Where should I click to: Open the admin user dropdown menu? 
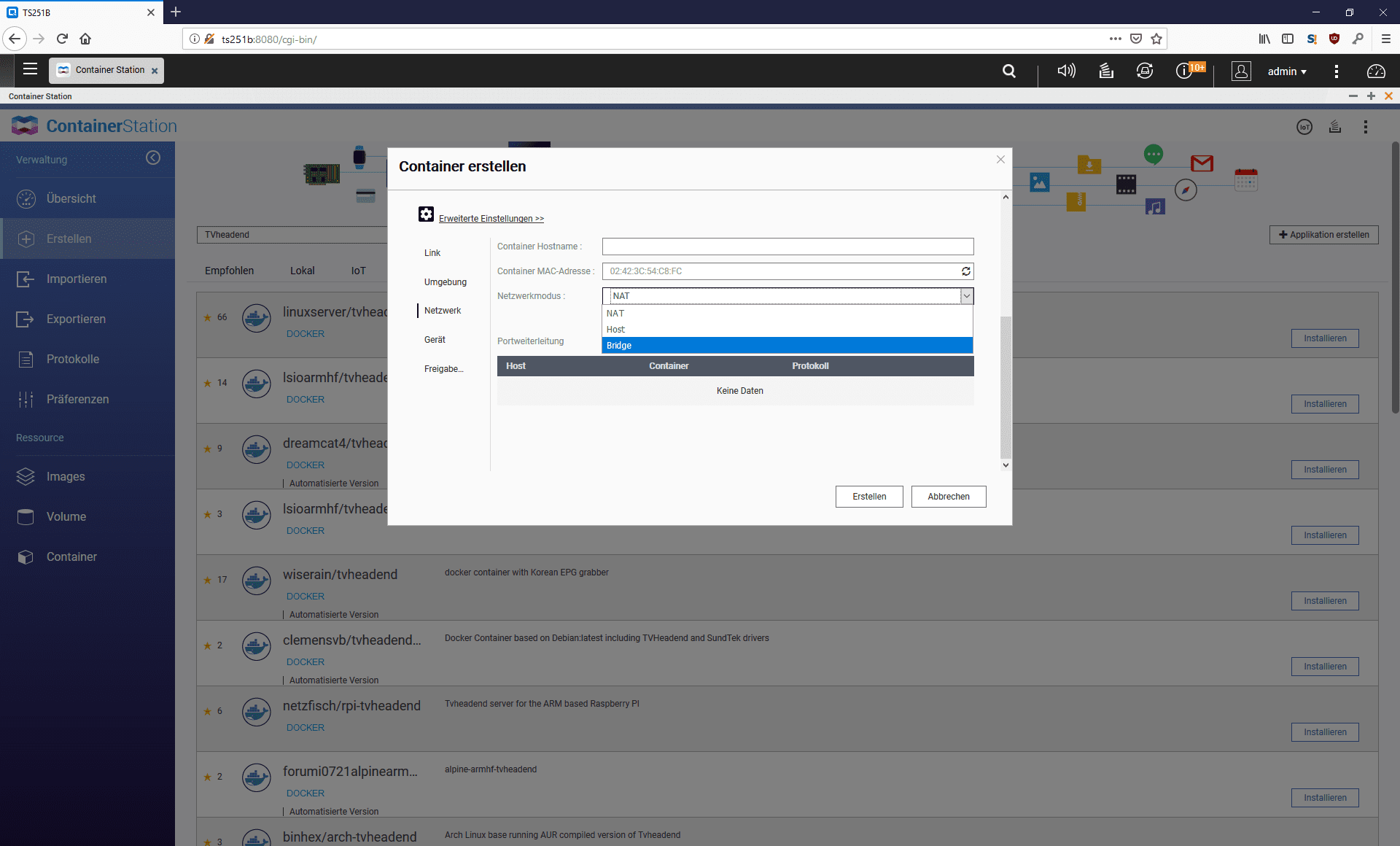click(1287, 71)
